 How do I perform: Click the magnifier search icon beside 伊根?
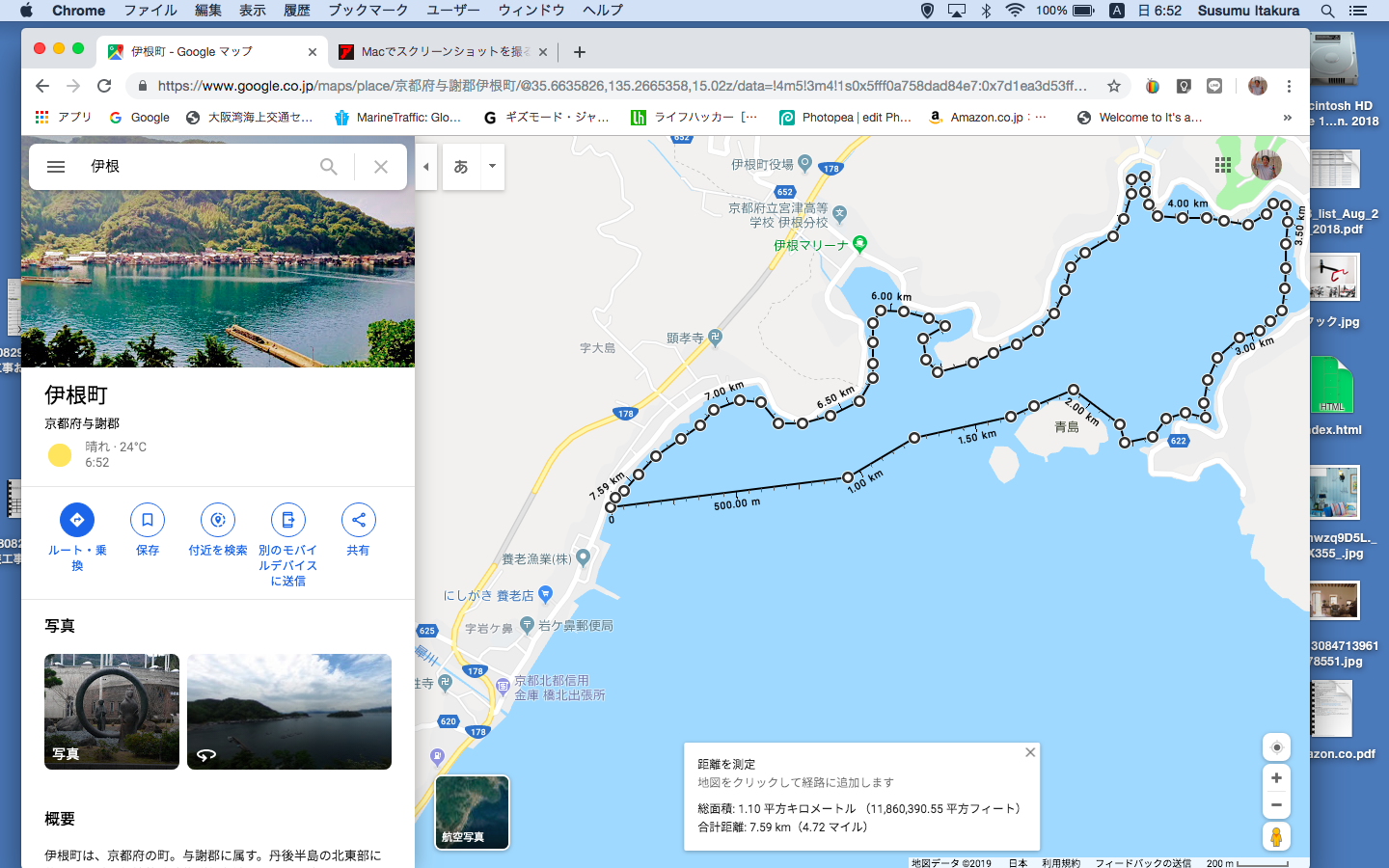(x=329, y=167)
